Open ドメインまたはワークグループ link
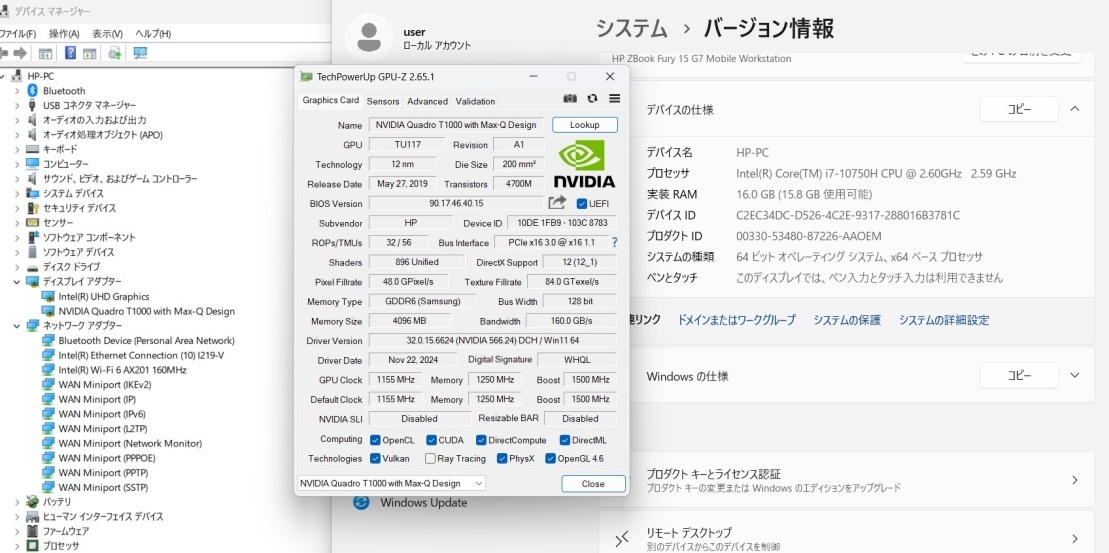Screen dimensions: 1109x553 [736, 320]
